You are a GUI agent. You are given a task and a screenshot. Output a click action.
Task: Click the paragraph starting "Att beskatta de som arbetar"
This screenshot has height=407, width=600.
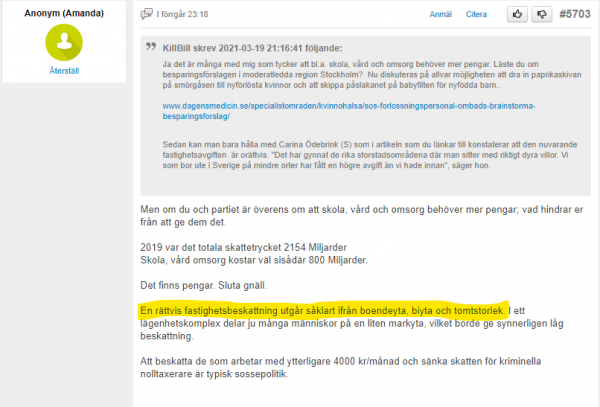click(341, 368)
